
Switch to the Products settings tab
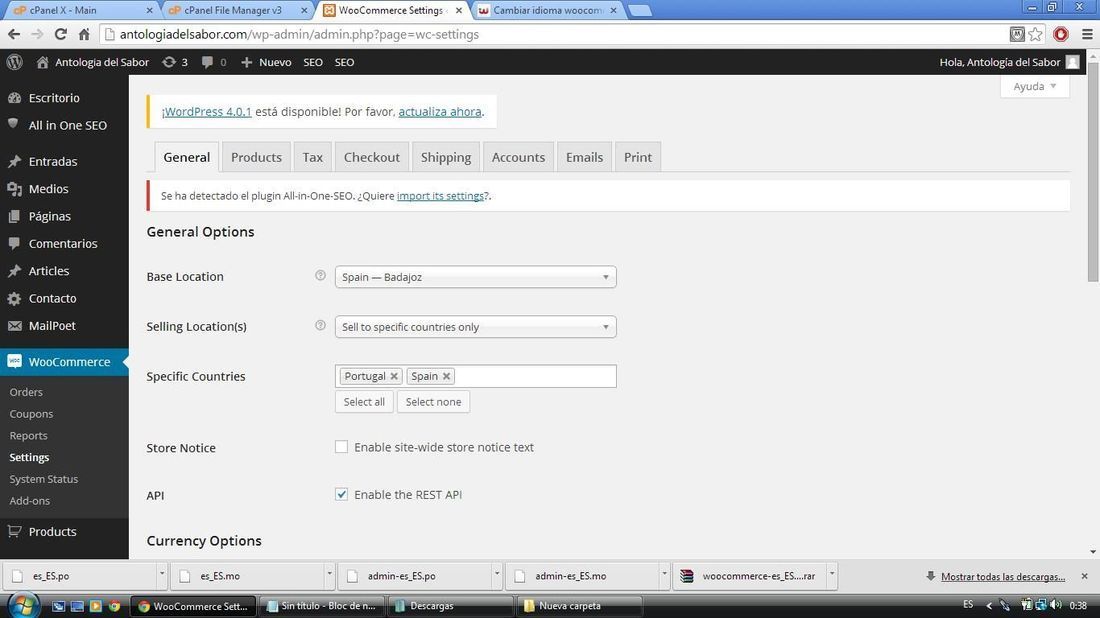(x=256, y=157)
